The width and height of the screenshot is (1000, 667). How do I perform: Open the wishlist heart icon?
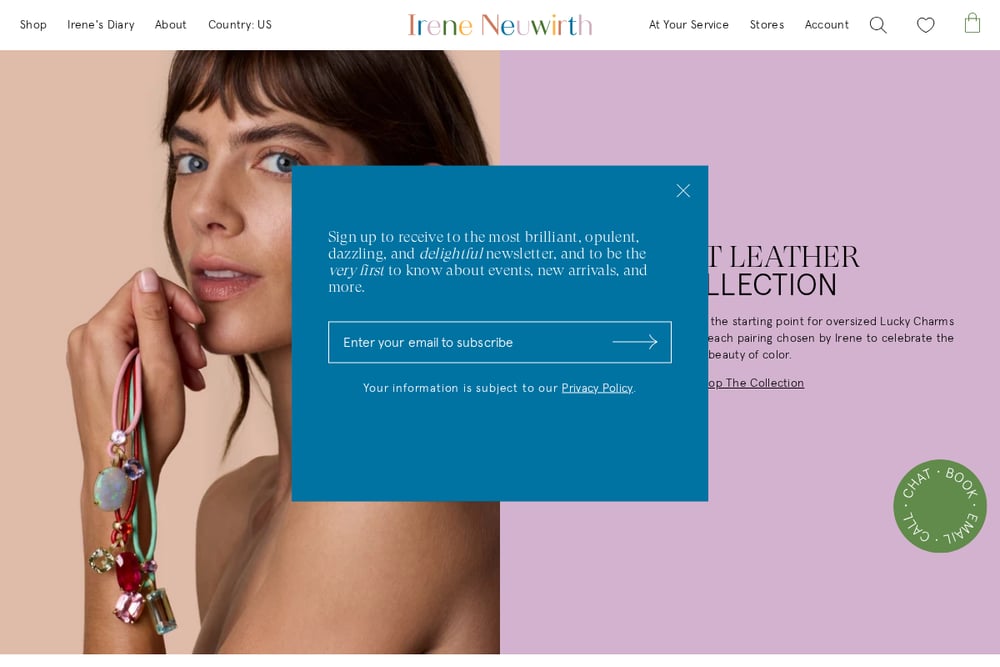coord(925,25)
